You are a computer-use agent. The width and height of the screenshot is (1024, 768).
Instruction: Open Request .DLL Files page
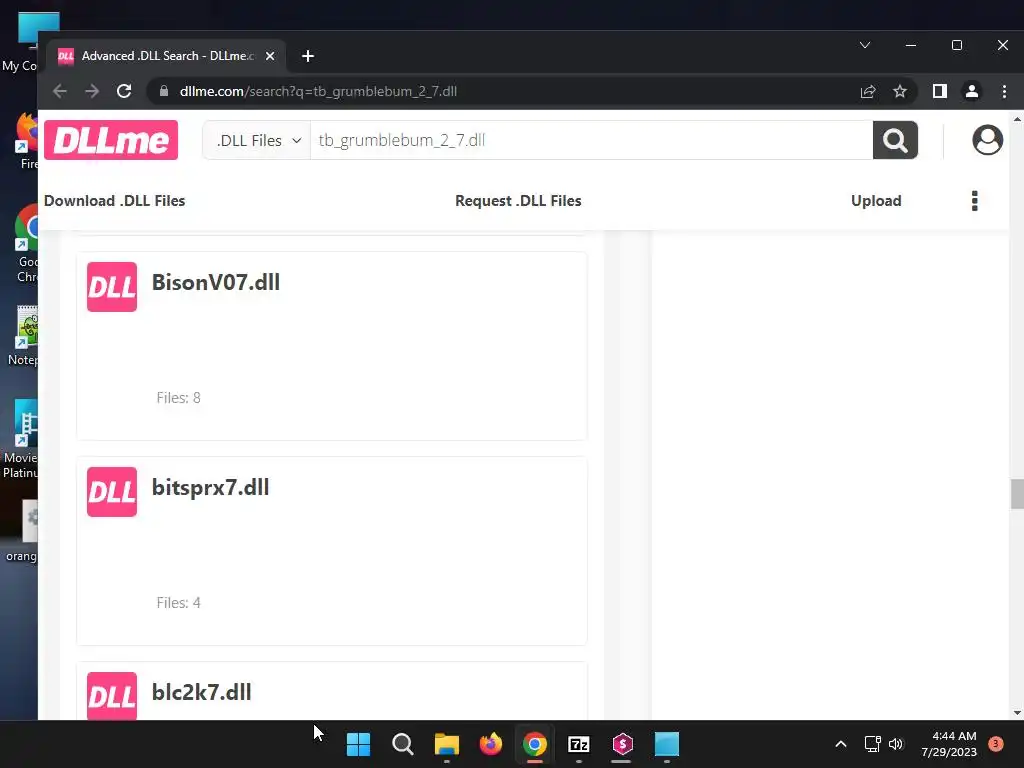point(518,200)
